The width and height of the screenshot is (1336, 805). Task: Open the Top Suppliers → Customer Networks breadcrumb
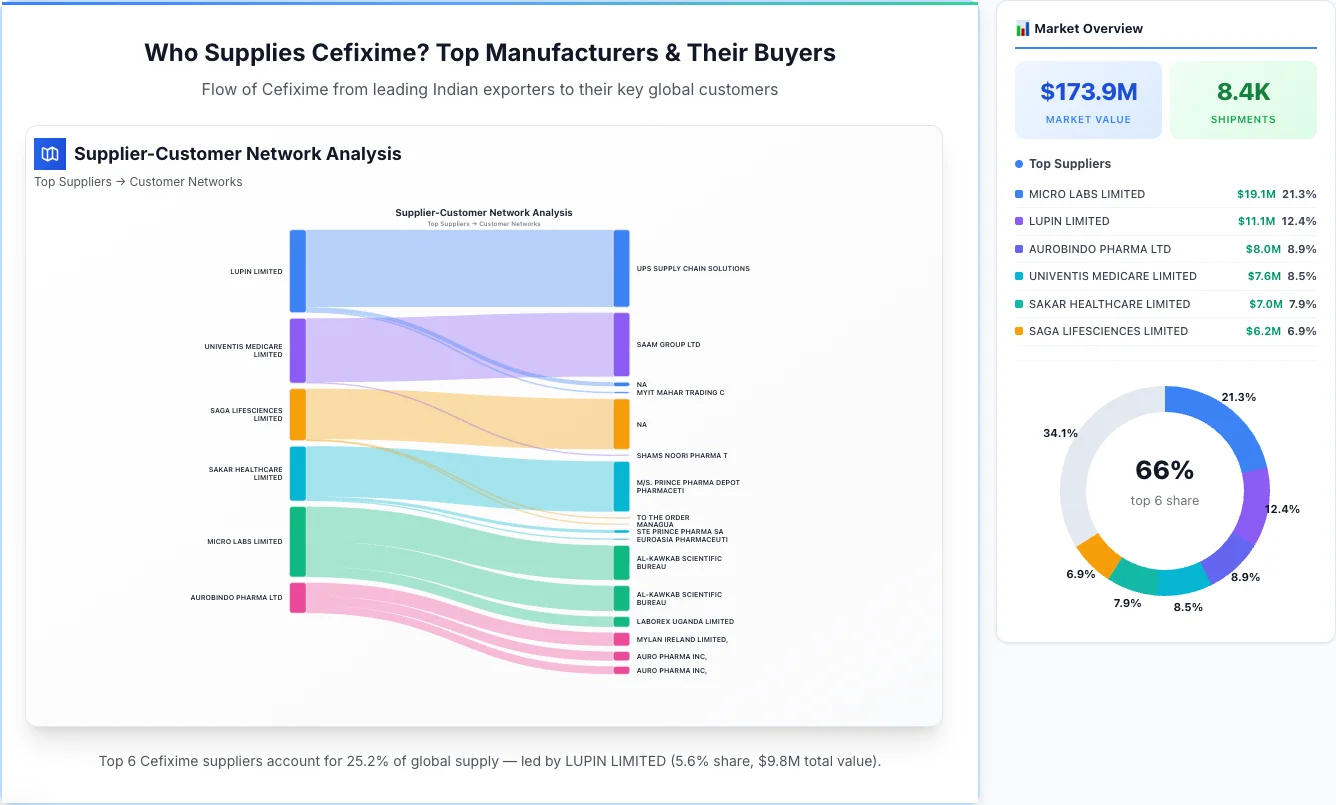(138, 181)
